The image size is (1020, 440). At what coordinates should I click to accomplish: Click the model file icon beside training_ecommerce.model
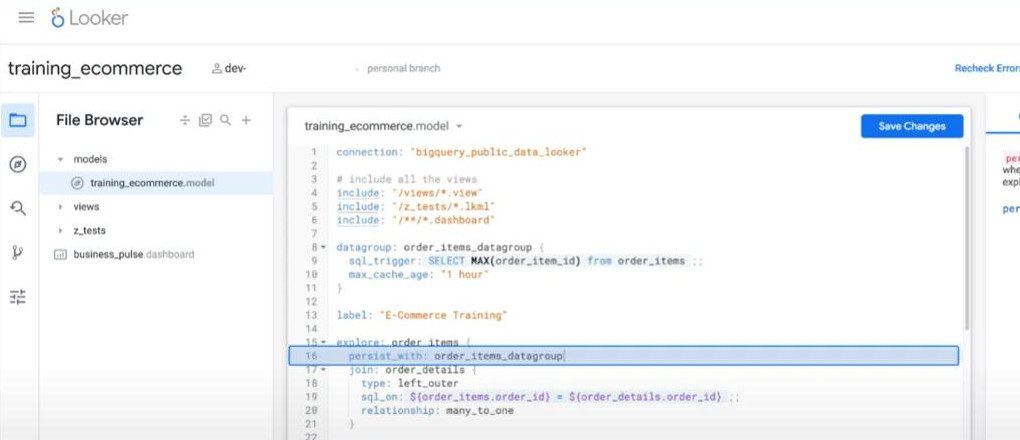coord(77,183)
